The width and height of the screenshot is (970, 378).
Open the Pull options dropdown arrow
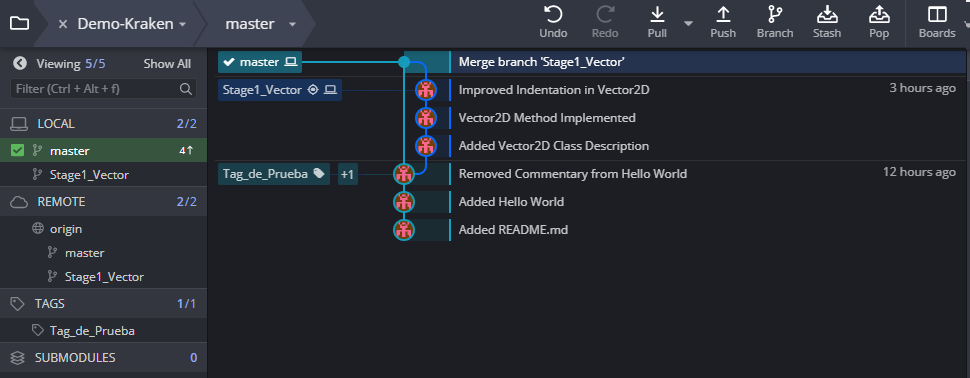click(688, 24)
